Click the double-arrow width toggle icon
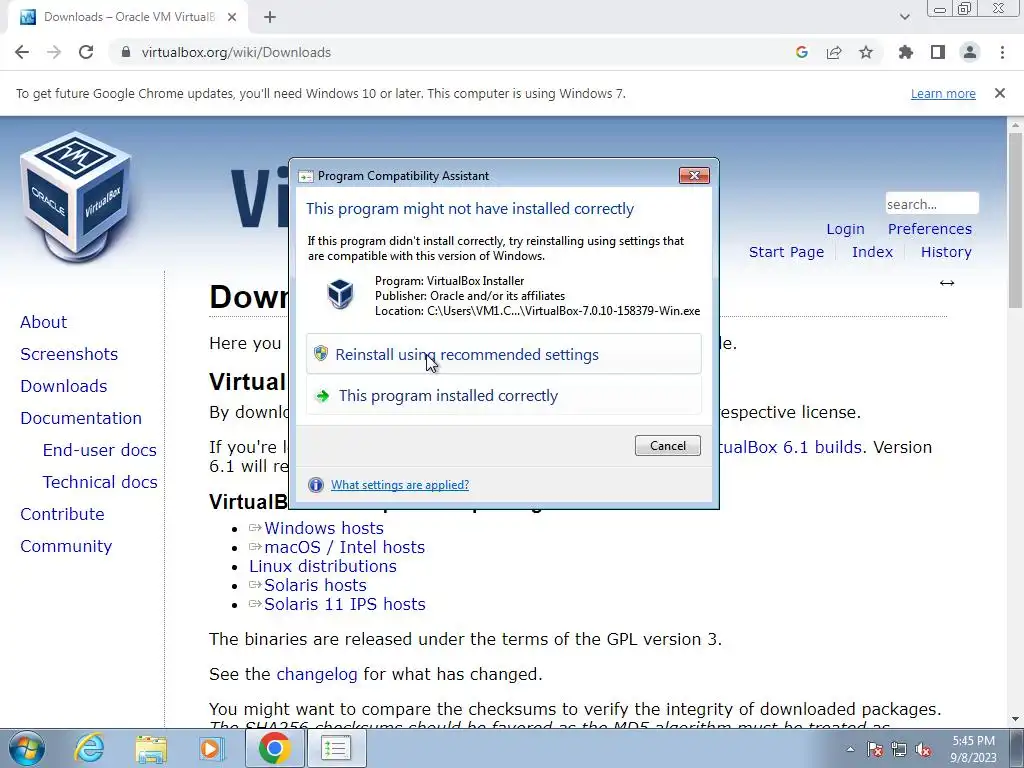The height and width of the screenshot is (768, 1024). 947,283
